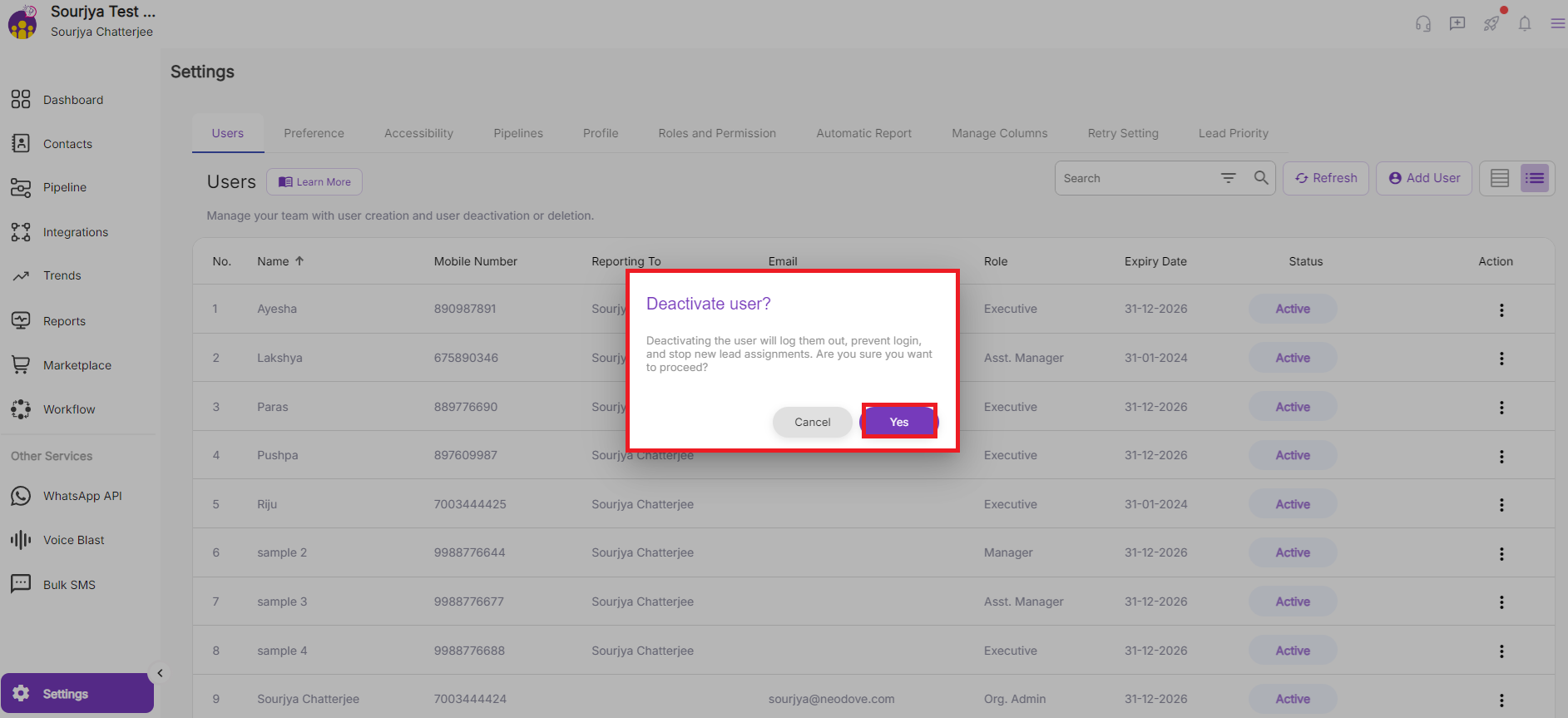Click the search magnifier icon
Viewport: 1568px width, 718px height.
pyautogui.click(x=1261, y=178)
